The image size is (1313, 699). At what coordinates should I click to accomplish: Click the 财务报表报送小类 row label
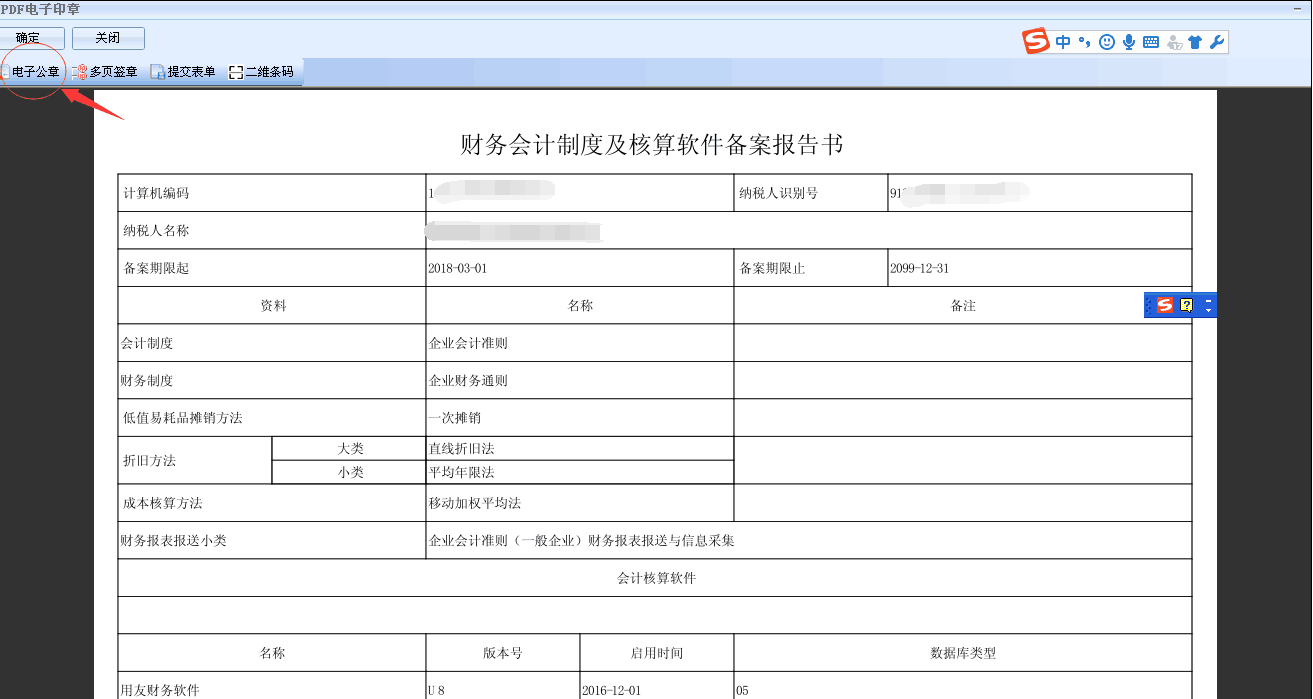pos(272,541)
